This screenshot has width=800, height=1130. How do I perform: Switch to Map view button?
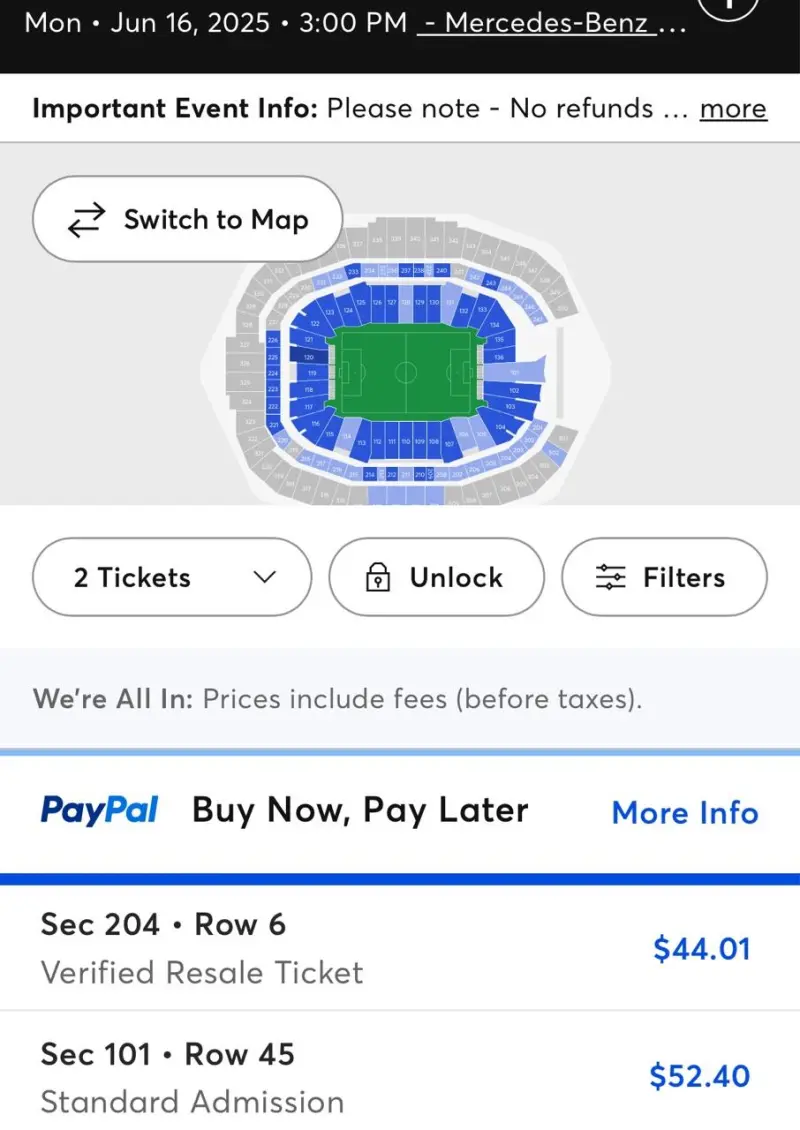point(187,219)
